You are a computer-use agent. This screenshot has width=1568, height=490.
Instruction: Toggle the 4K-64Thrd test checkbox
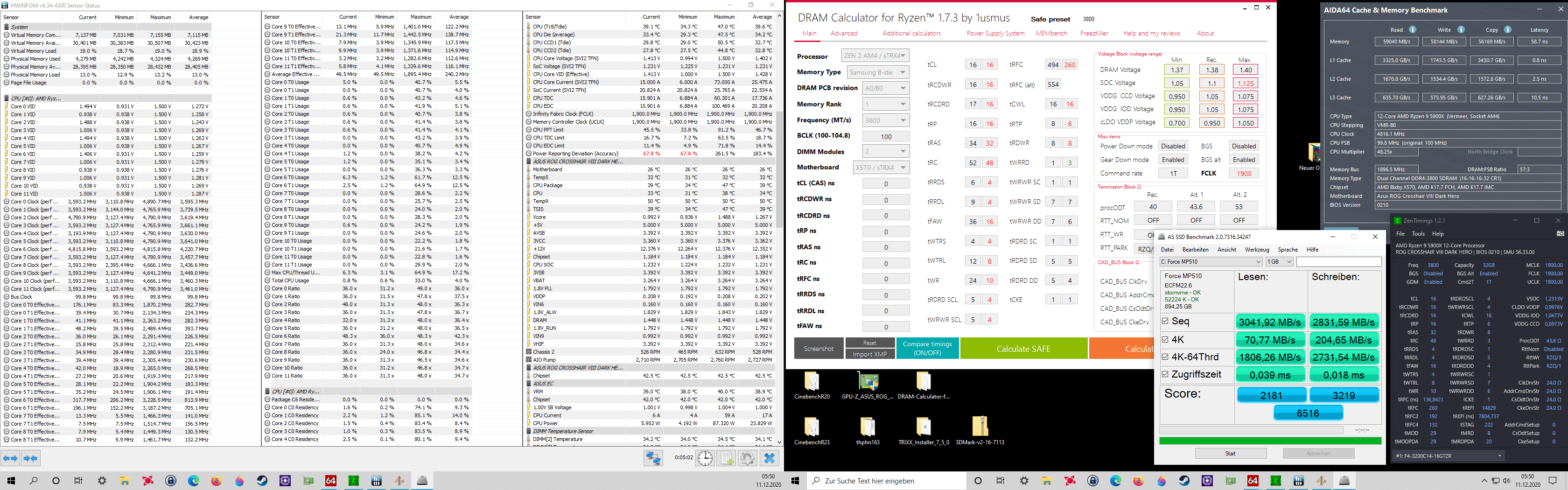pos(1165,357)
